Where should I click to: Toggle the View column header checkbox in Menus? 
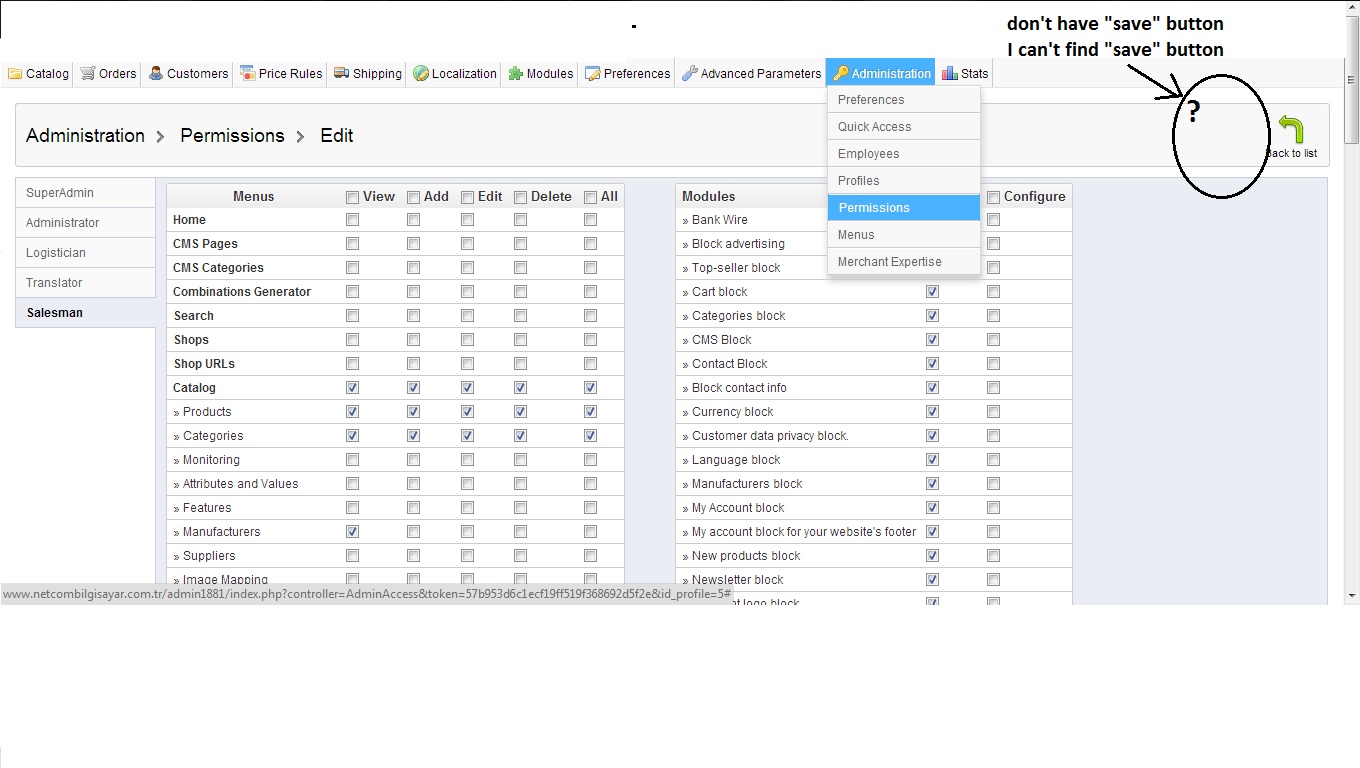[352, 197]
